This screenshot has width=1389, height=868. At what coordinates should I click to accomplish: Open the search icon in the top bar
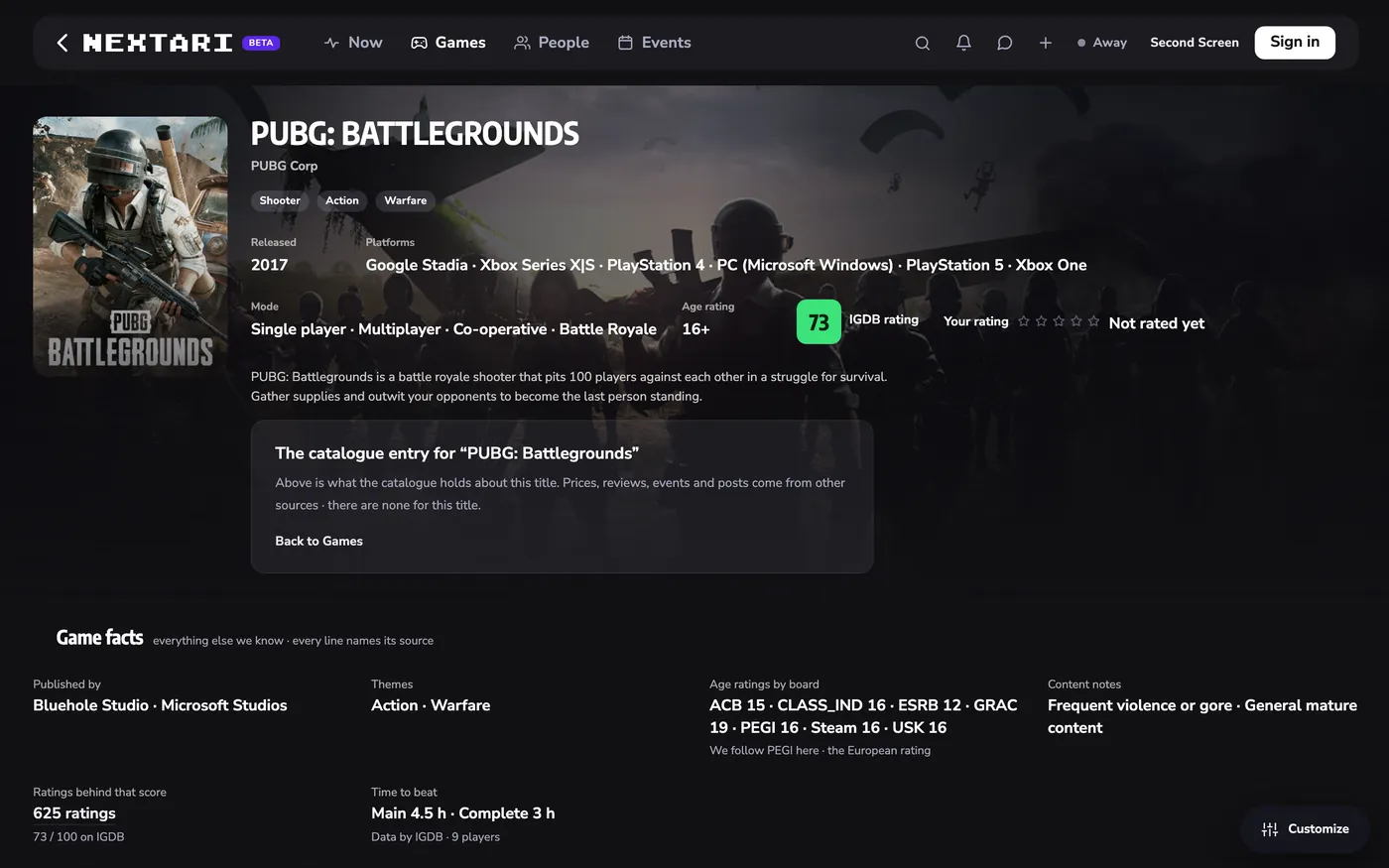[923, 43]
